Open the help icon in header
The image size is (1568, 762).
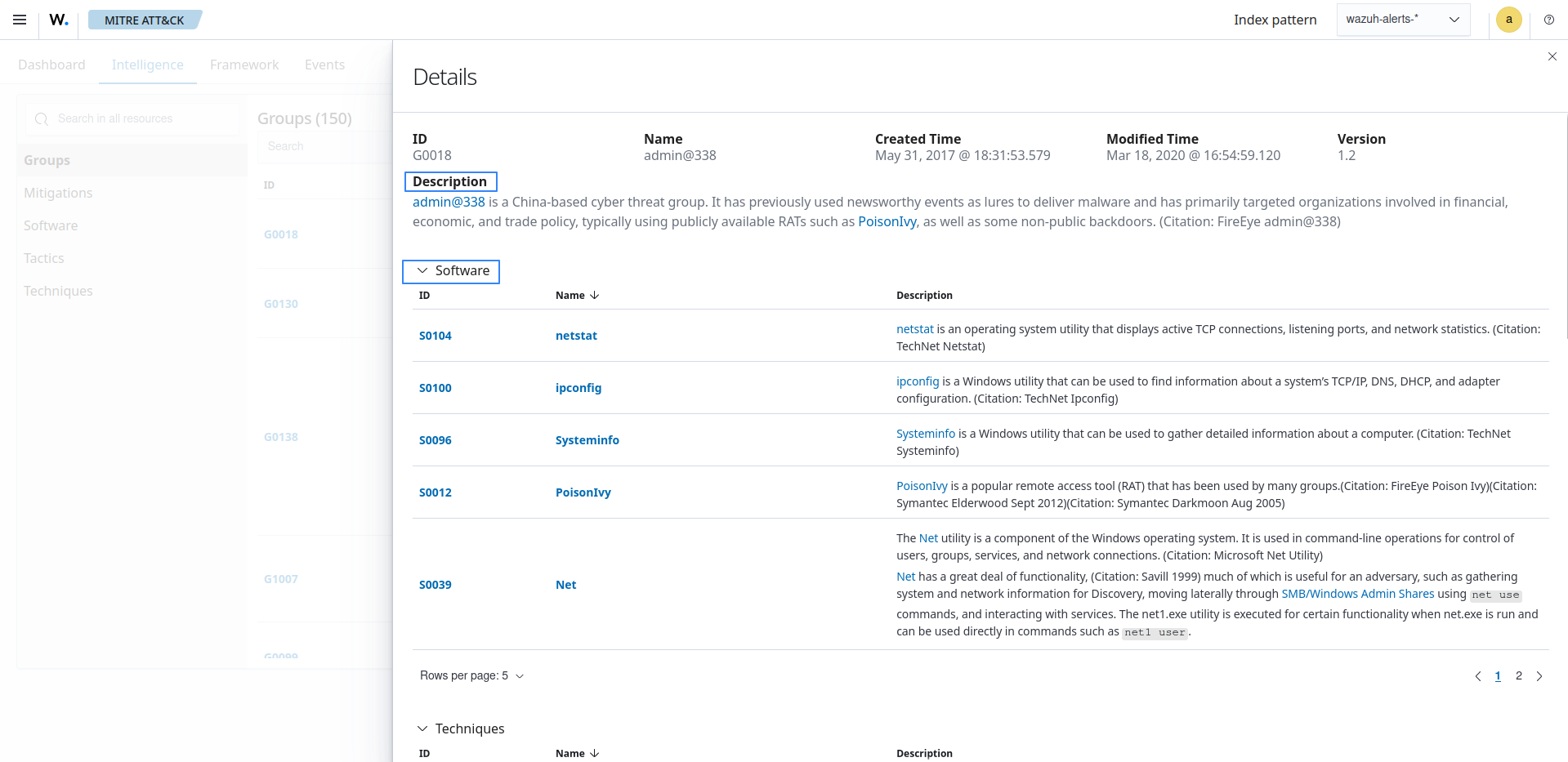pos(1548,20)
